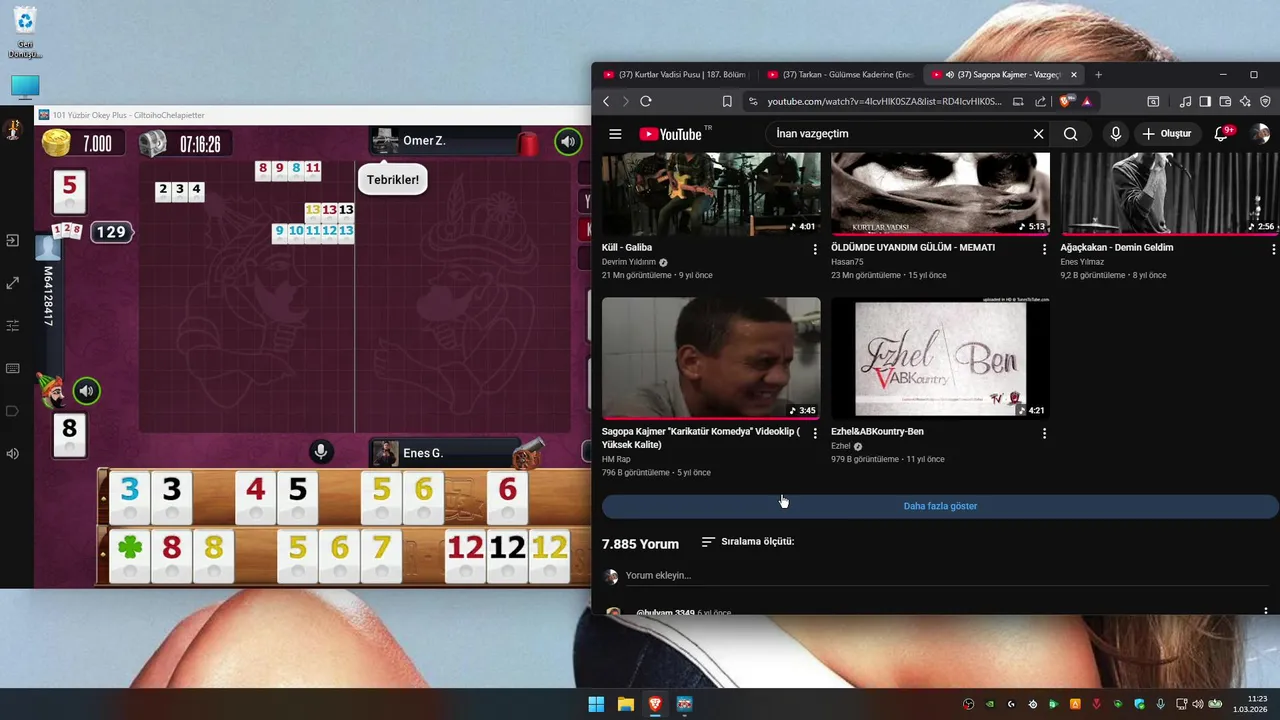Reload the YouTube page

click(646, 101)
